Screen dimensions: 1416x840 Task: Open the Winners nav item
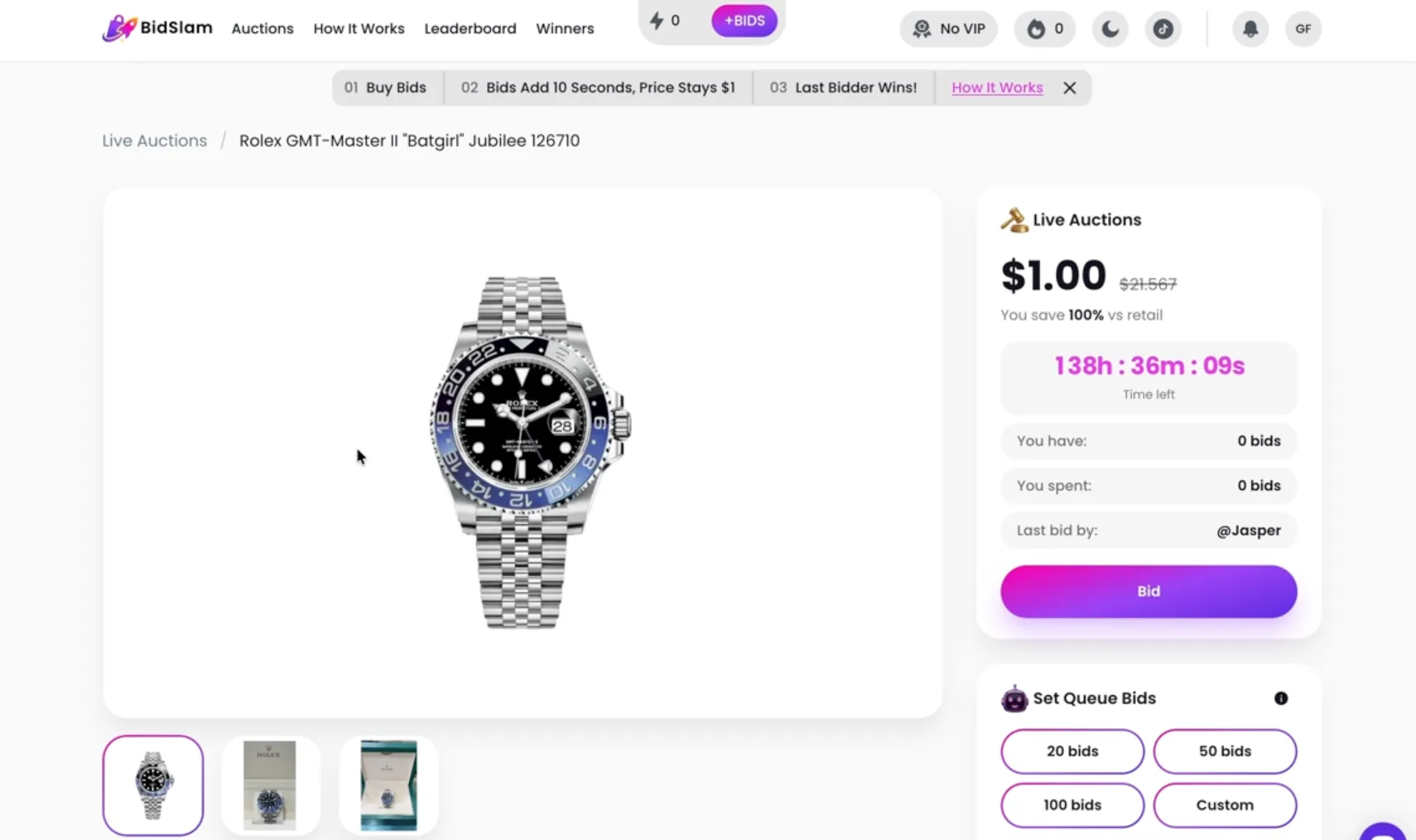pos(565,28)
